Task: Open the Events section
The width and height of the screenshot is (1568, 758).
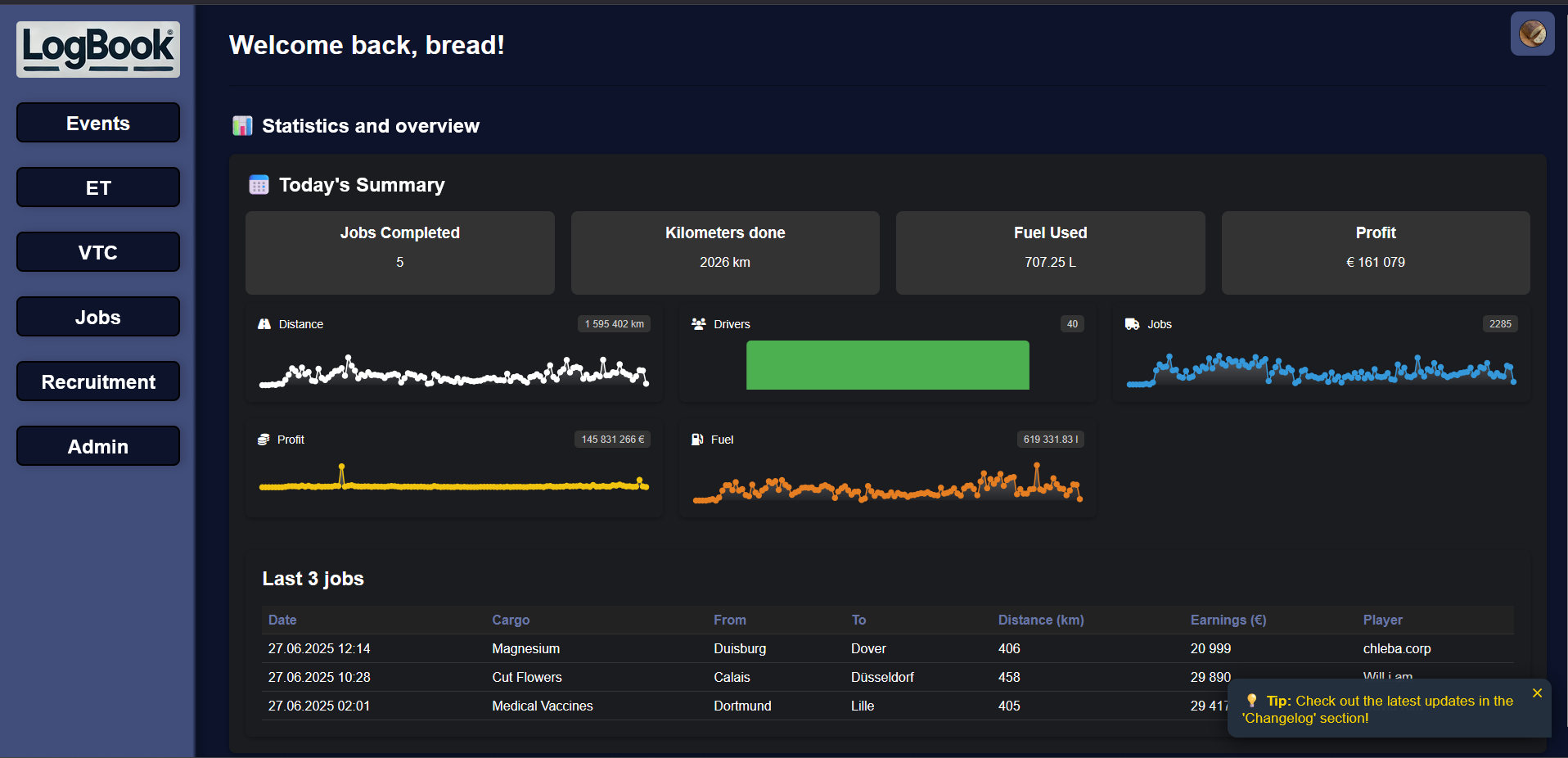Action: tap(97, 123)
